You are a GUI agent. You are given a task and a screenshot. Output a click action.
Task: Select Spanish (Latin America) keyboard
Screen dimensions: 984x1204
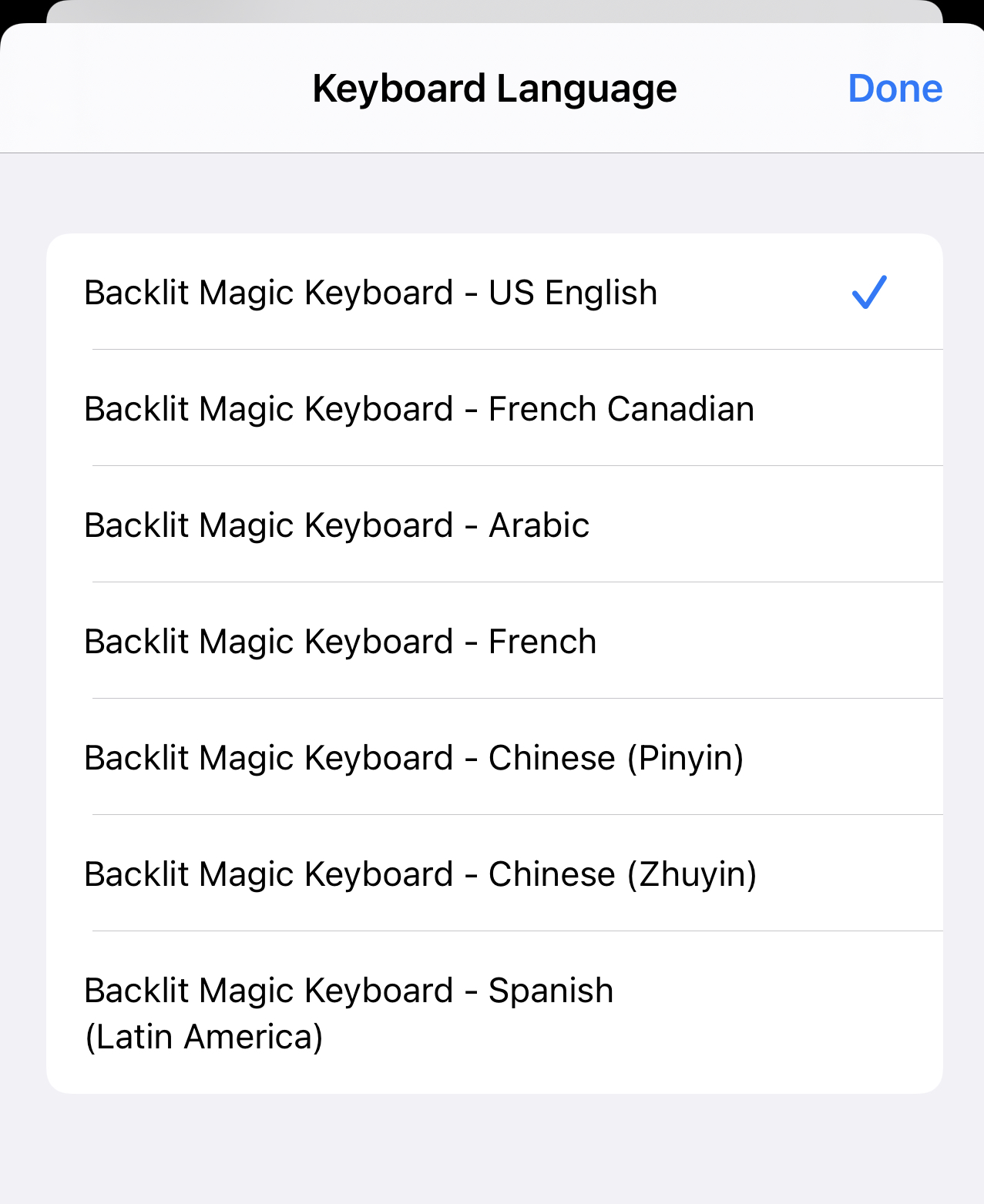348,1012
